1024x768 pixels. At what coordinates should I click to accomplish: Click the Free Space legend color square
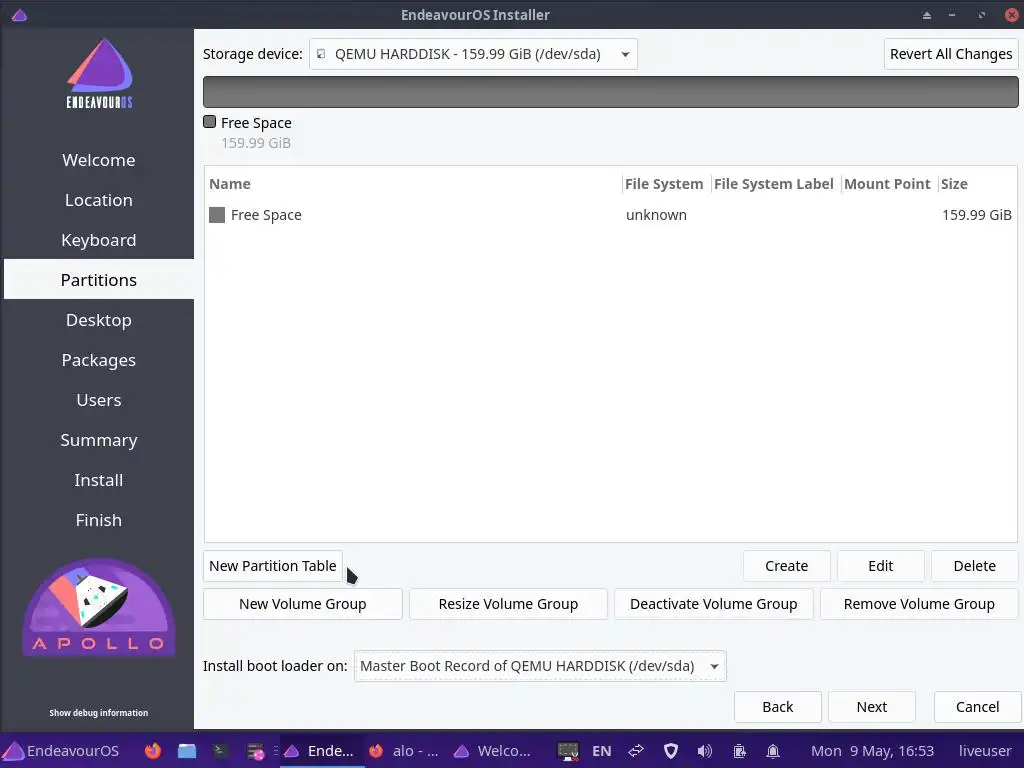point(210,122)
